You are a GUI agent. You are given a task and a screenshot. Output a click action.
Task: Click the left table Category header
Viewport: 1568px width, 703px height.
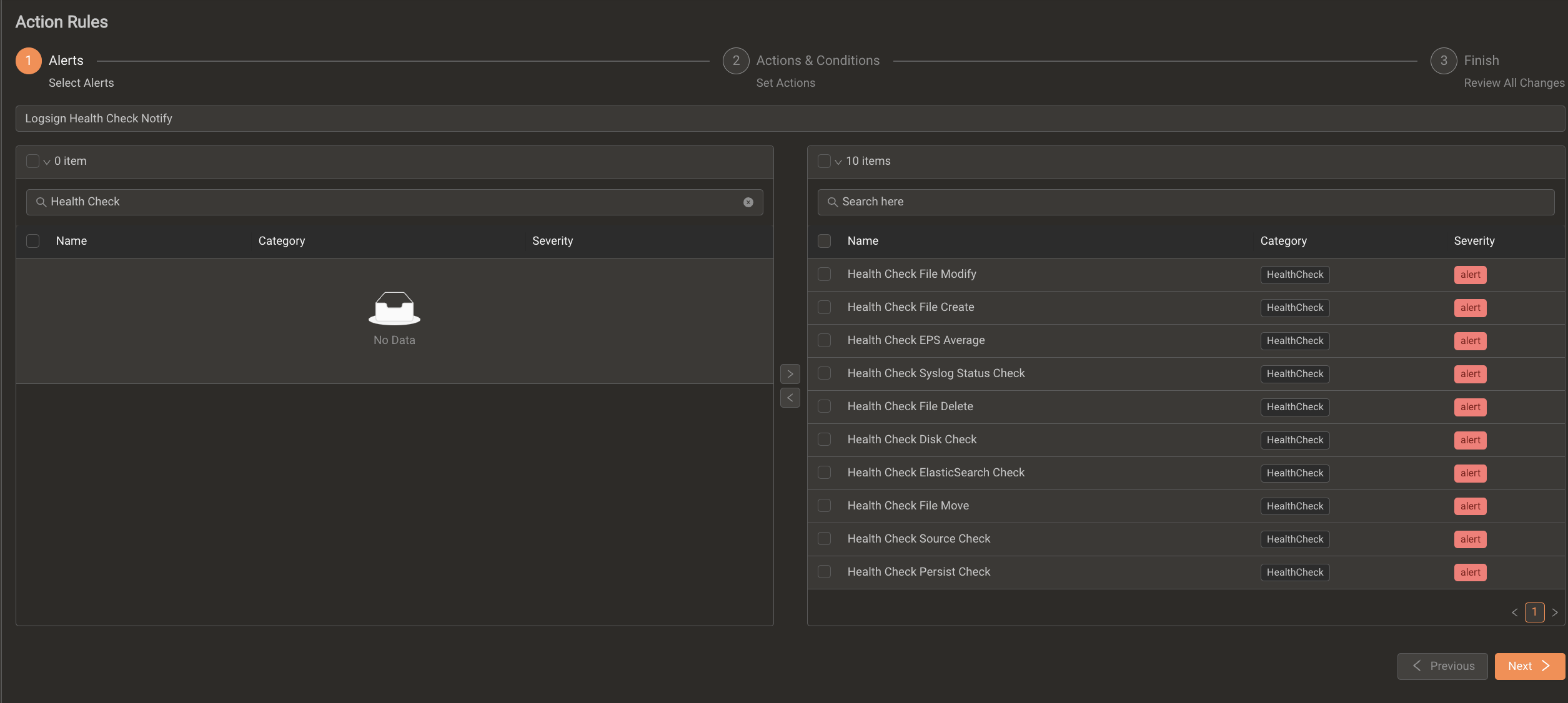click(x=282, y=241)
